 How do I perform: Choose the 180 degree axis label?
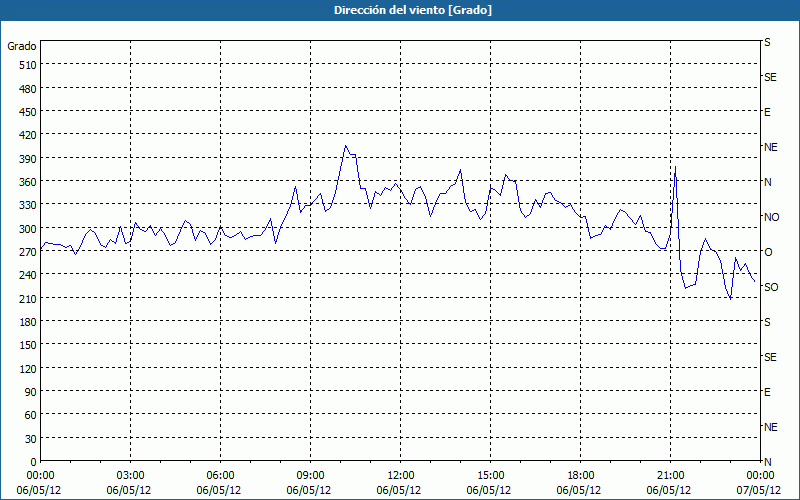(x=28, y=322)
